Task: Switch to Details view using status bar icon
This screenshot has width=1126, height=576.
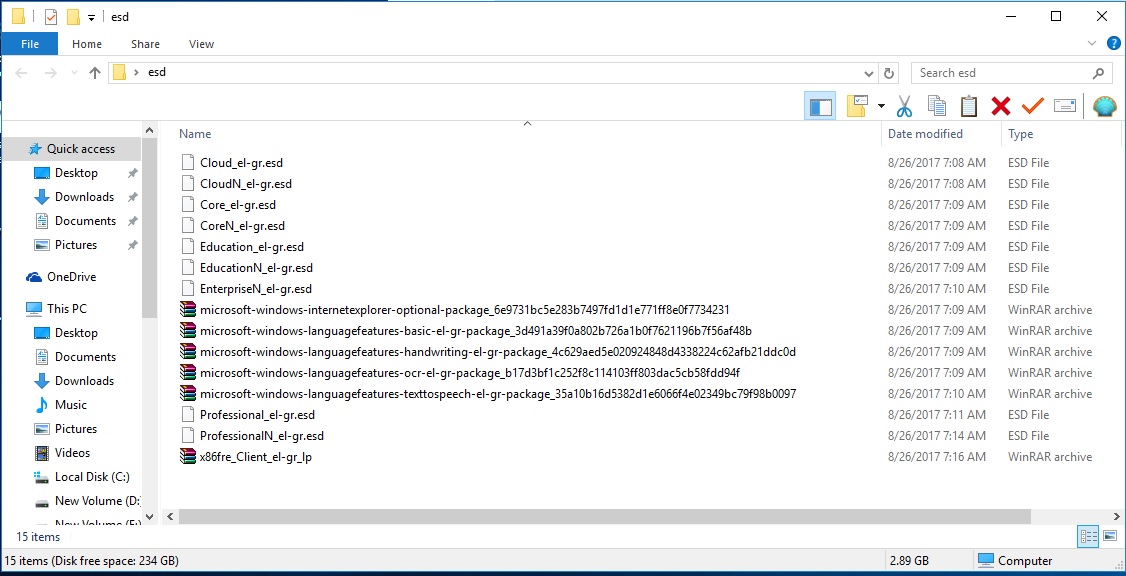Action: (1089, 536)
